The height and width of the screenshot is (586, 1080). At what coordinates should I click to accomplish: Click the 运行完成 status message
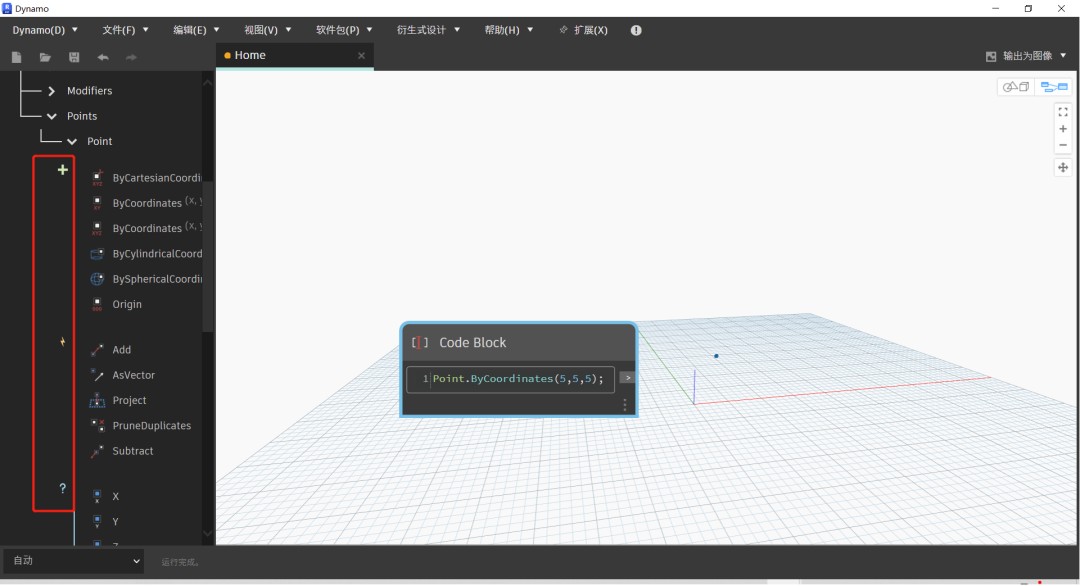click(x=180, y=563)
